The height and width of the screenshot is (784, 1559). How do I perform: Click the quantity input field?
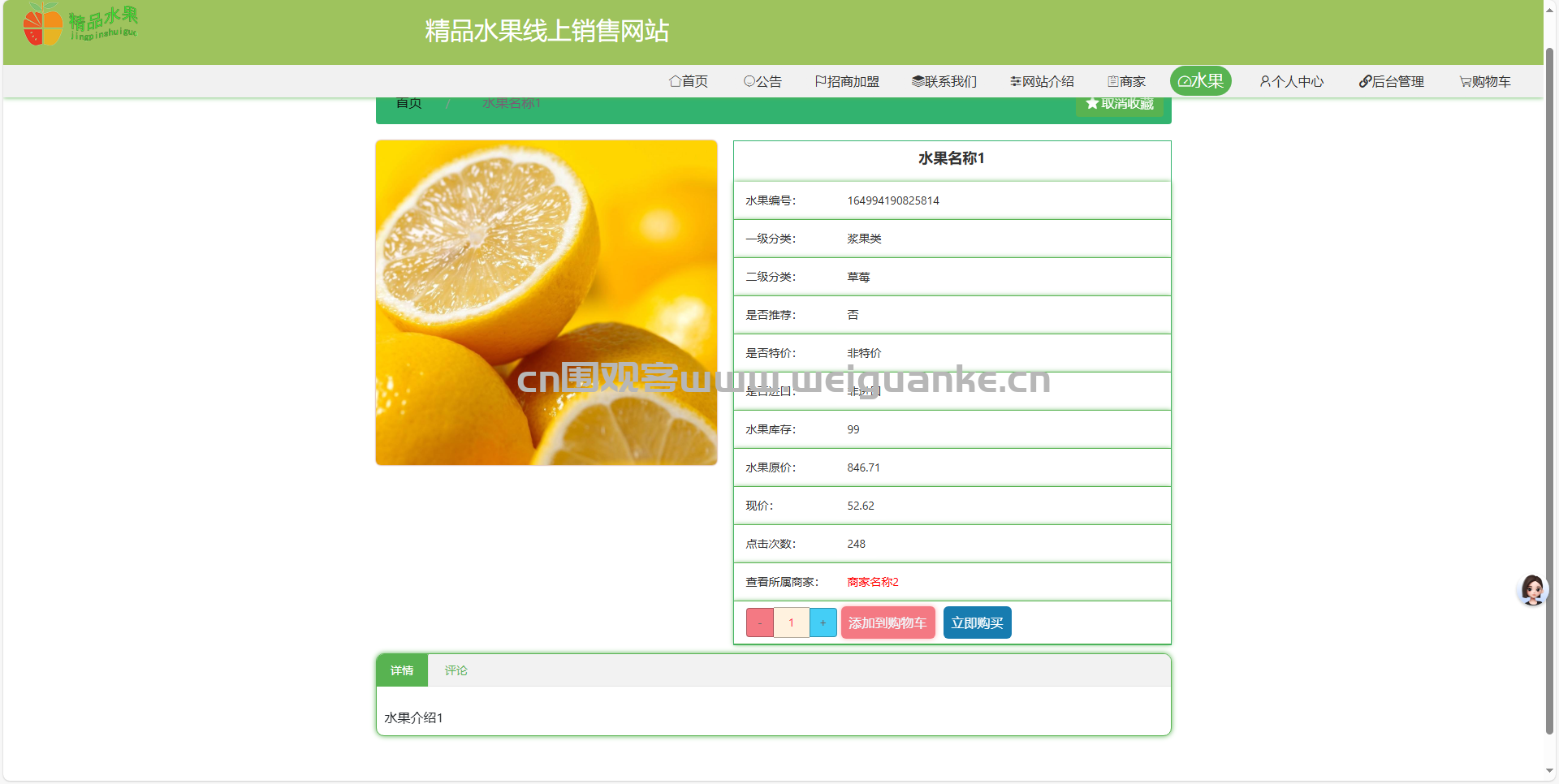(792, 622)
